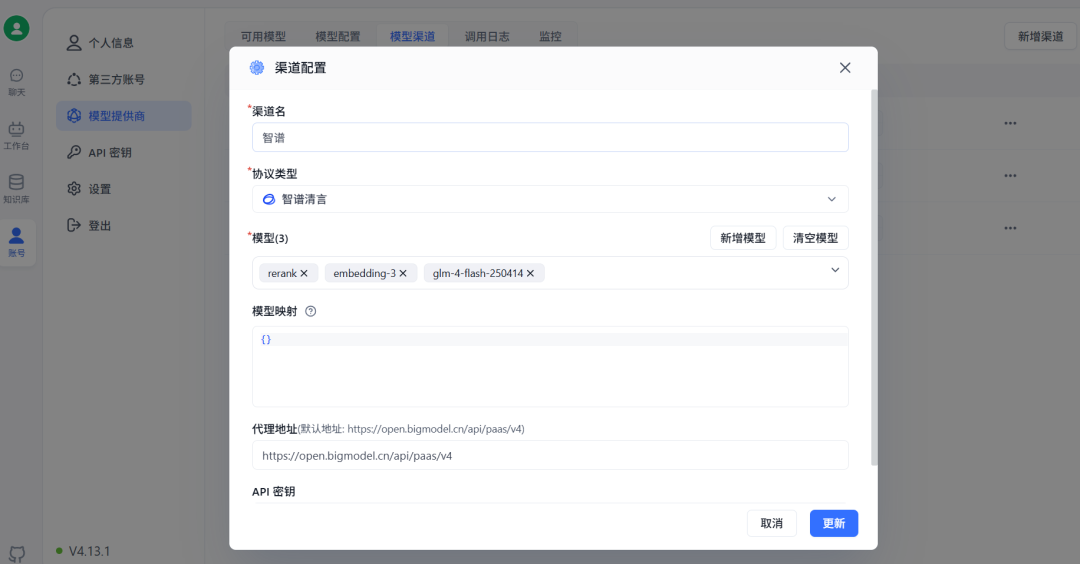Expand the model selection dropdown arrow
The image size is (1080, 564).
835,270
